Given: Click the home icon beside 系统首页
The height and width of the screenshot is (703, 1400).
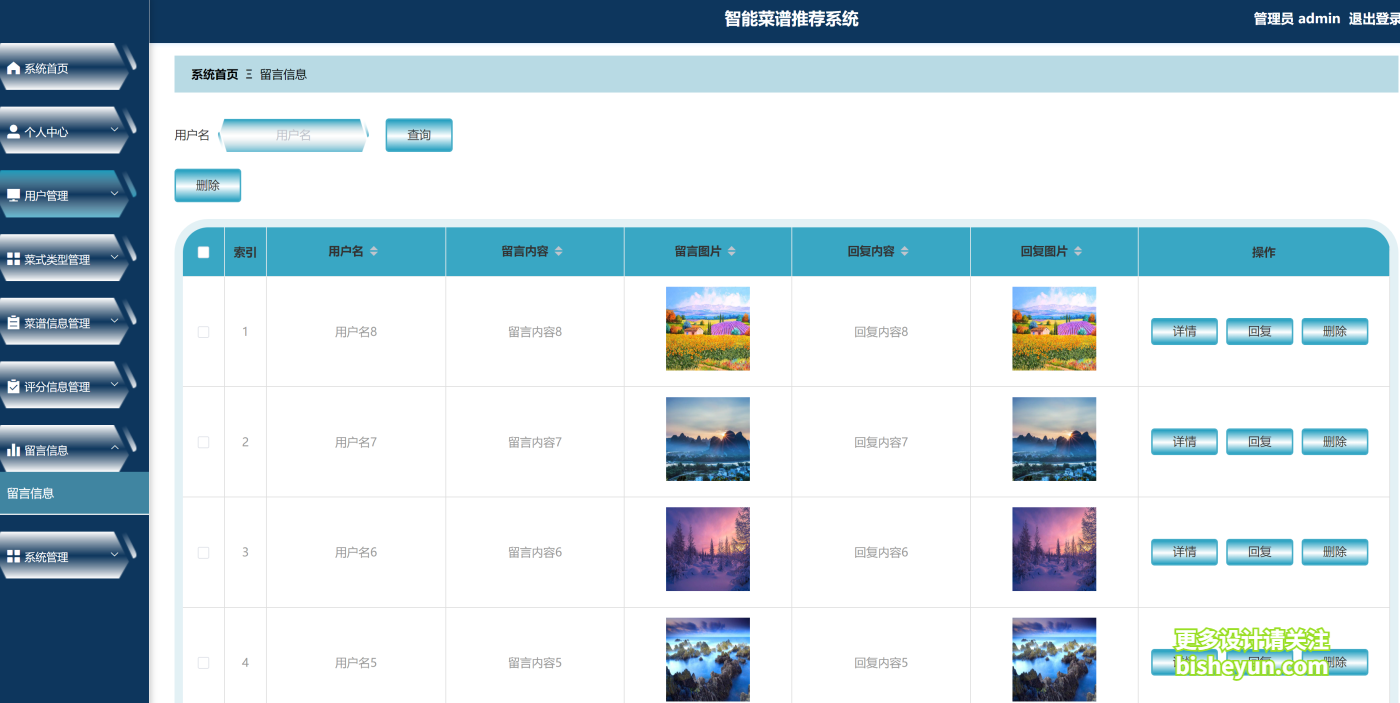Looking at the screenshot, I should click(x=13, y=68).
